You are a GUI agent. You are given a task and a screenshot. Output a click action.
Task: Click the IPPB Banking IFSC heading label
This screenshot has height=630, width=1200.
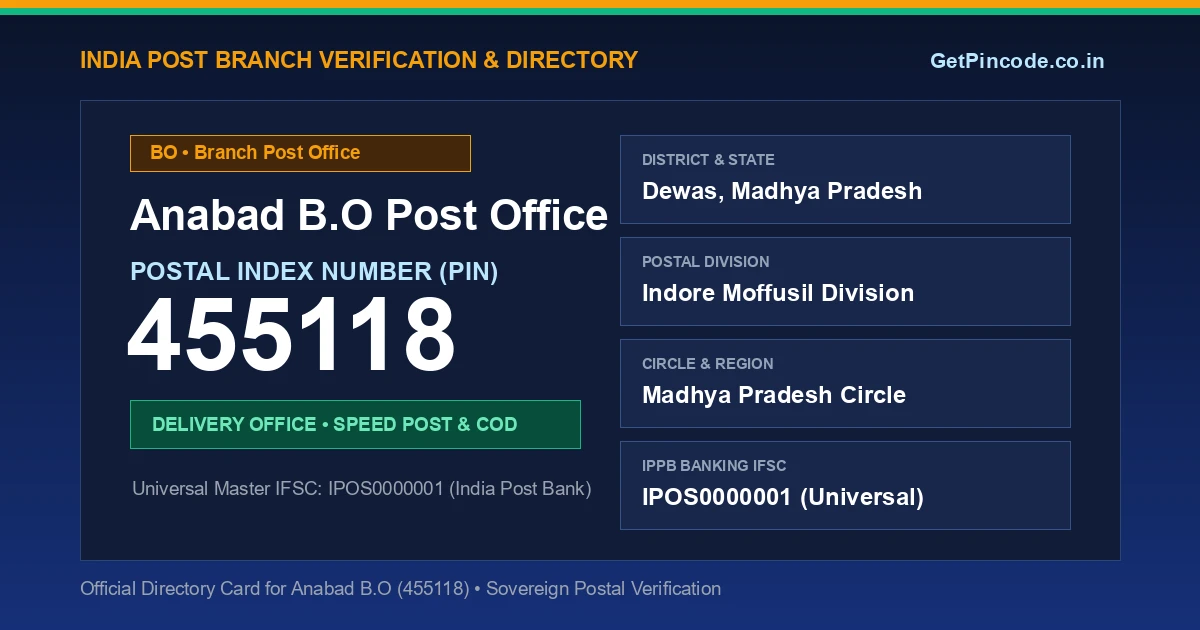point(714,466)
